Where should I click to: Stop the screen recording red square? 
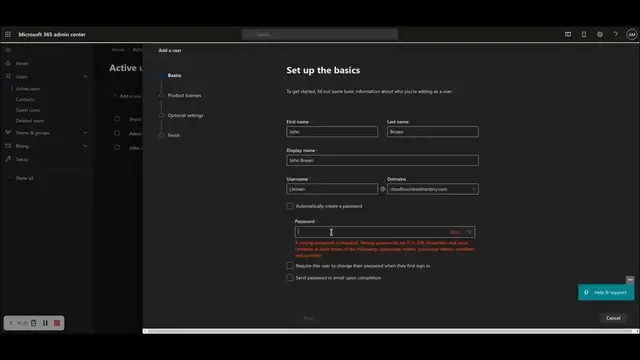coord(57,323)
